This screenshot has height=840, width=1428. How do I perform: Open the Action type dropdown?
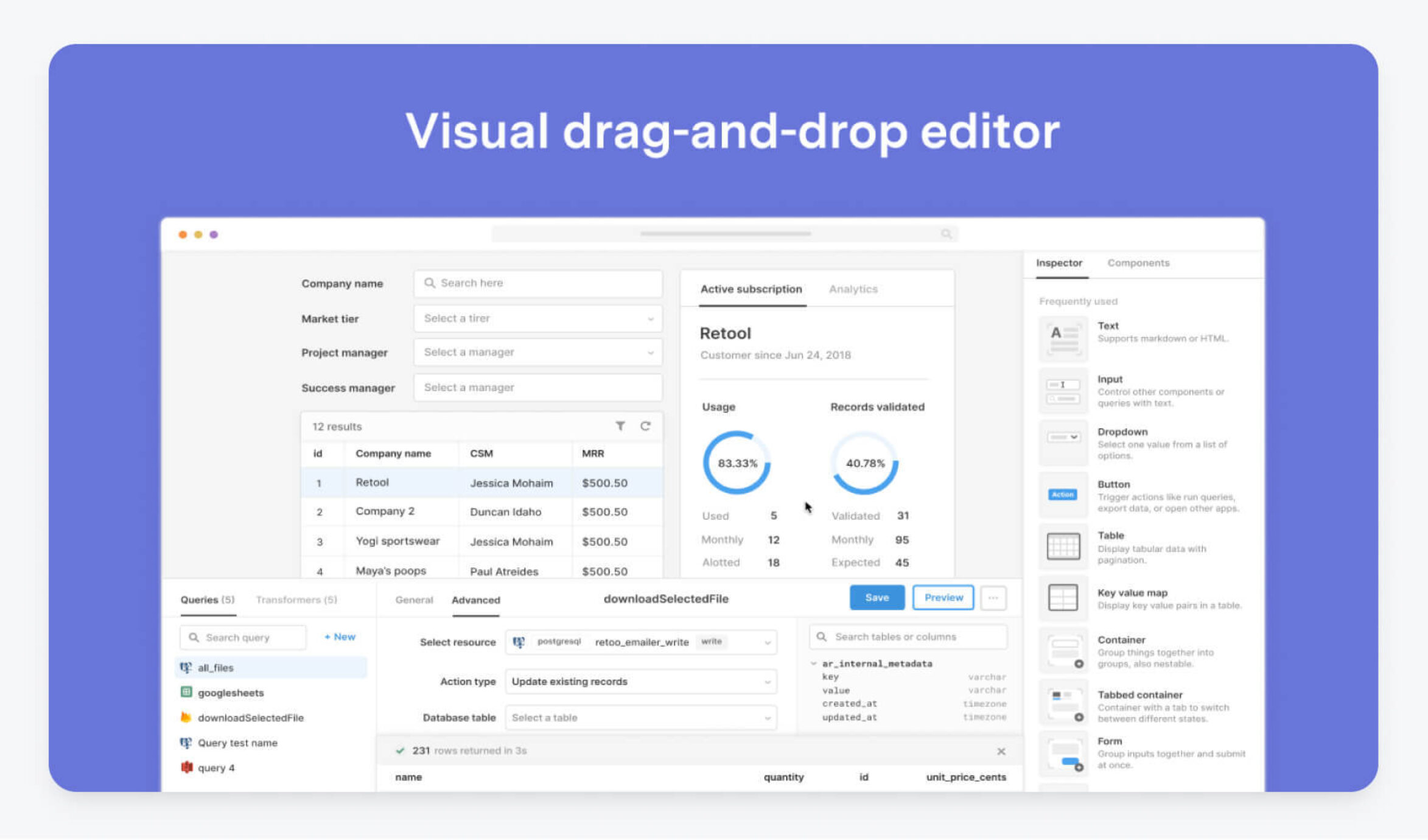click(x=640, y=682)
